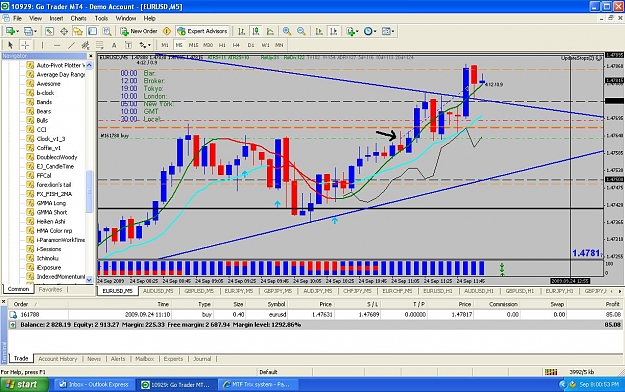Screen dimensions: 625x392
Task: Expand the arrows tool dropdown
Action: [149, 45]
